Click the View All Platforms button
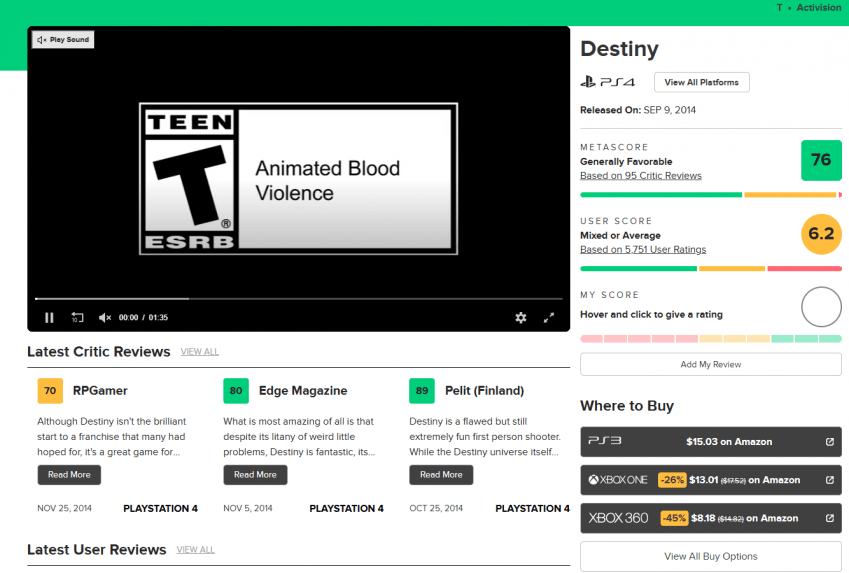 [x=701, y=82]
